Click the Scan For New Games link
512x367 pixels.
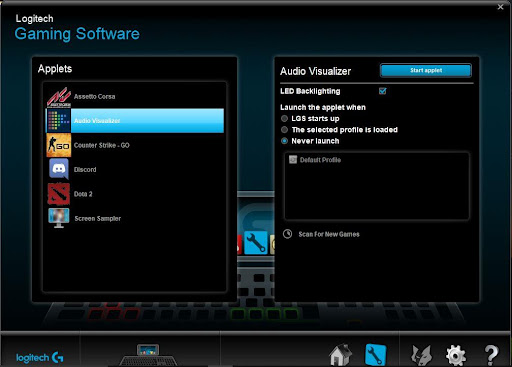tap(329, 234)
